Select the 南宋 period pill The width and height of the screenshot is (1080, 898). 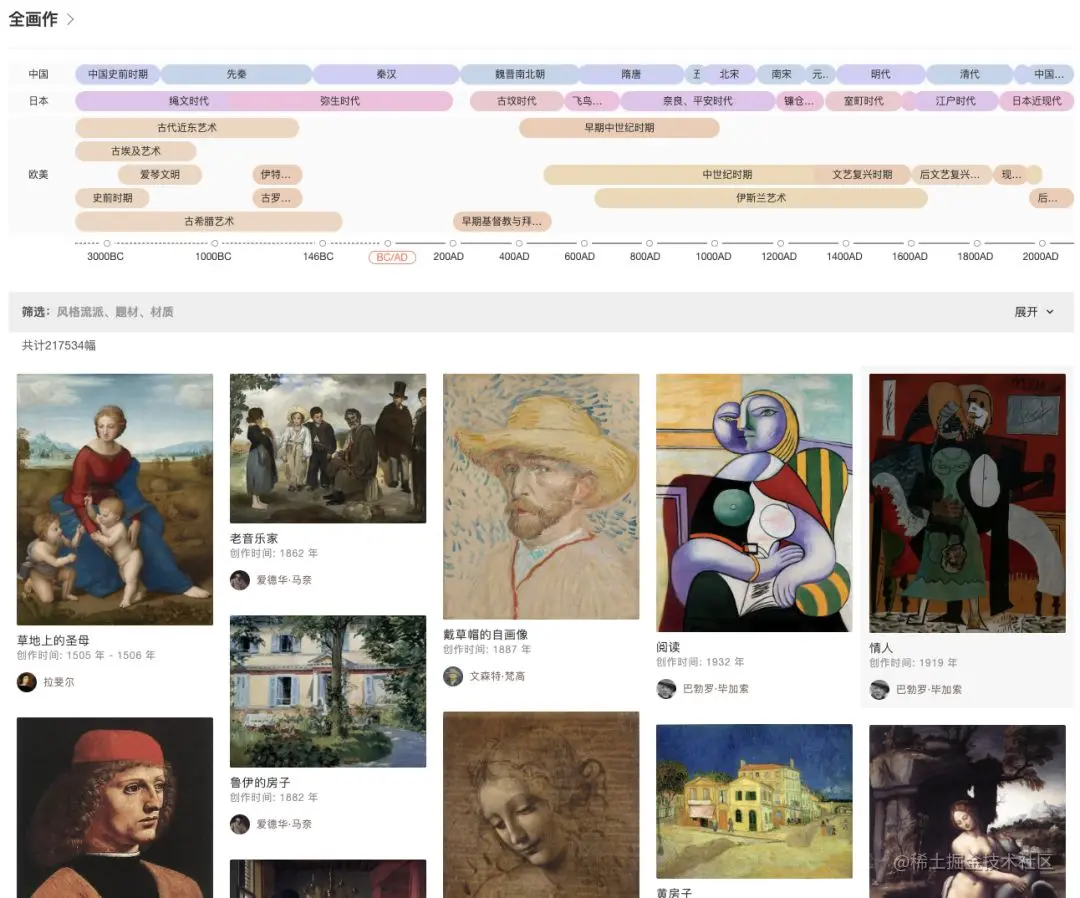[781, 74]
